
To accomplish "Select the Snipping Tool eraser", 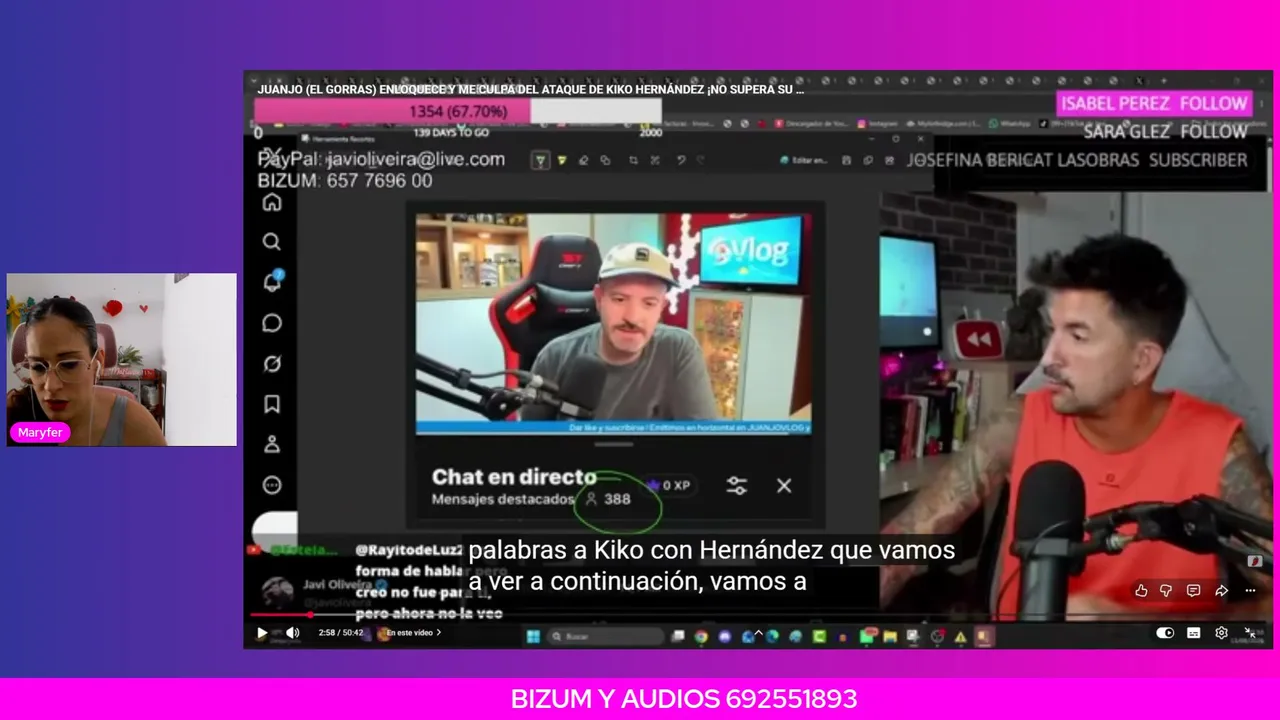I will tap(584, 160).
